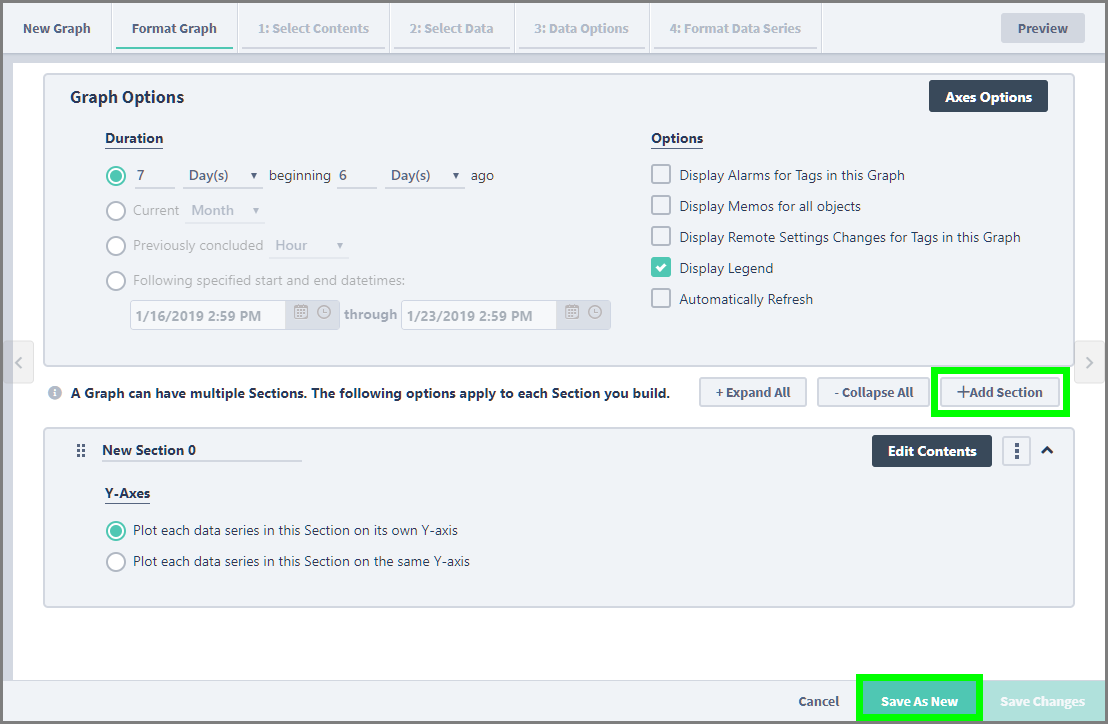The width and height of the screenshot is (1108, 724).
Task: Go to 4: Format Data Series tab
Action: 735,28
